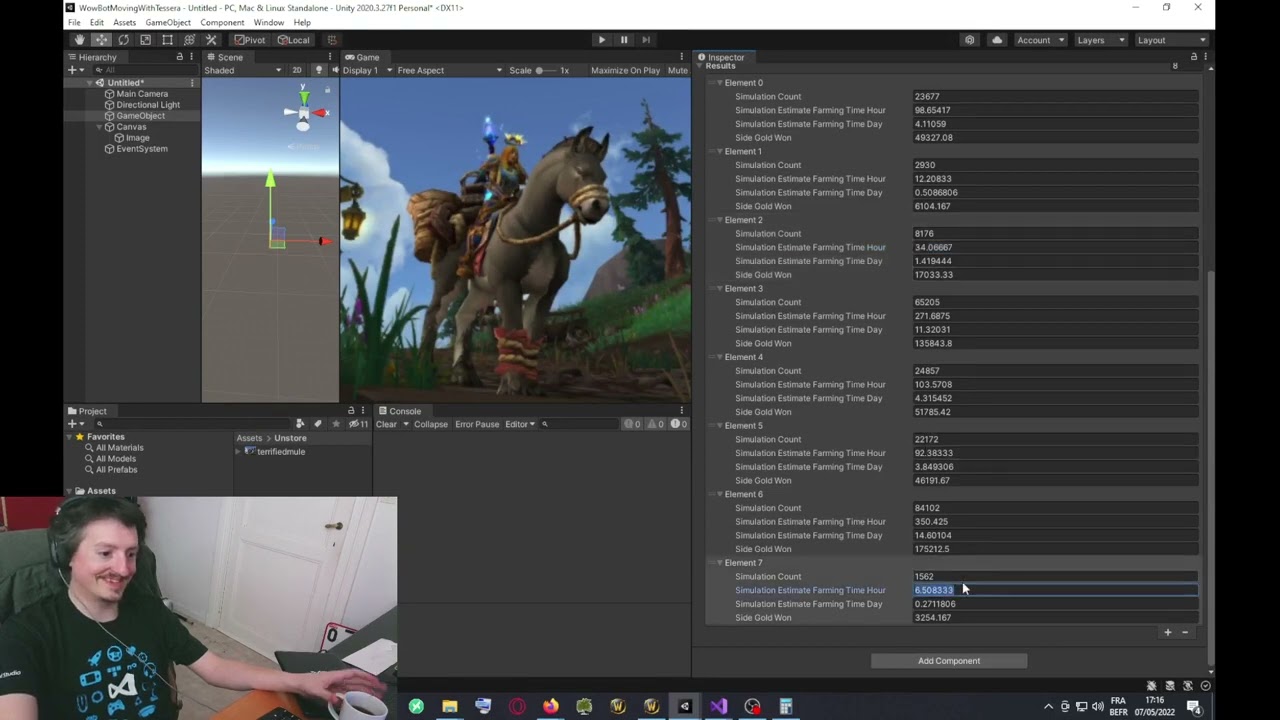Viewport: 1280px width, 720px height.
Task: Toggle hidden packages visibility count
Action: point(358,424)
